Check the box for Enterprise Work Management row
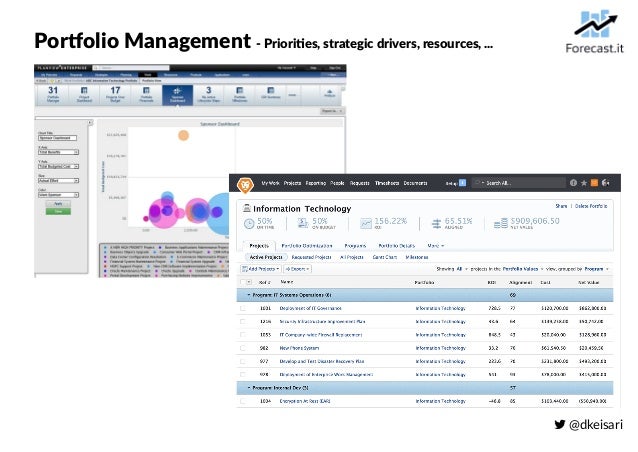Viewport: 638px width, 452px height. pos(243,374)
